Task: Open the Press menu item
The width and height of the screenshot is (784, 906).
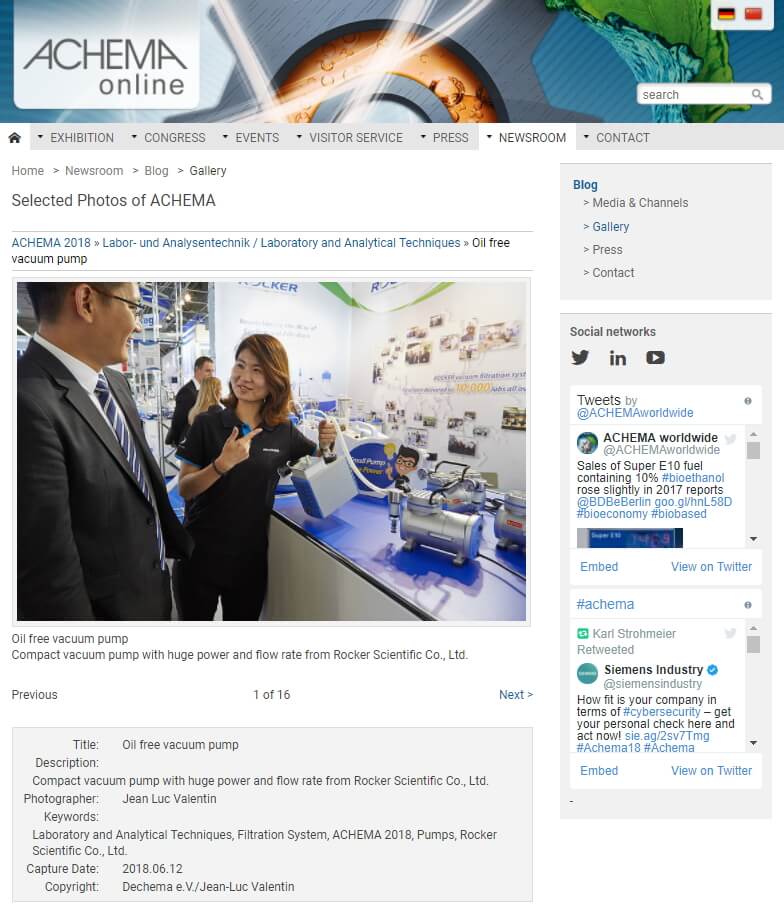Action: [445, 138]
